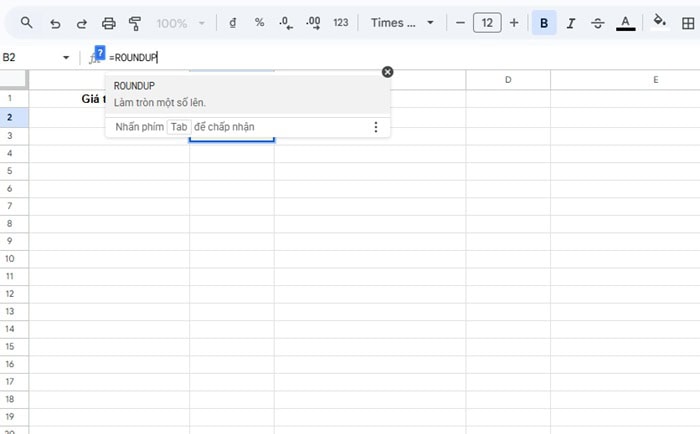
Task: Click the font size field showing 12
Action: [487, 23]
